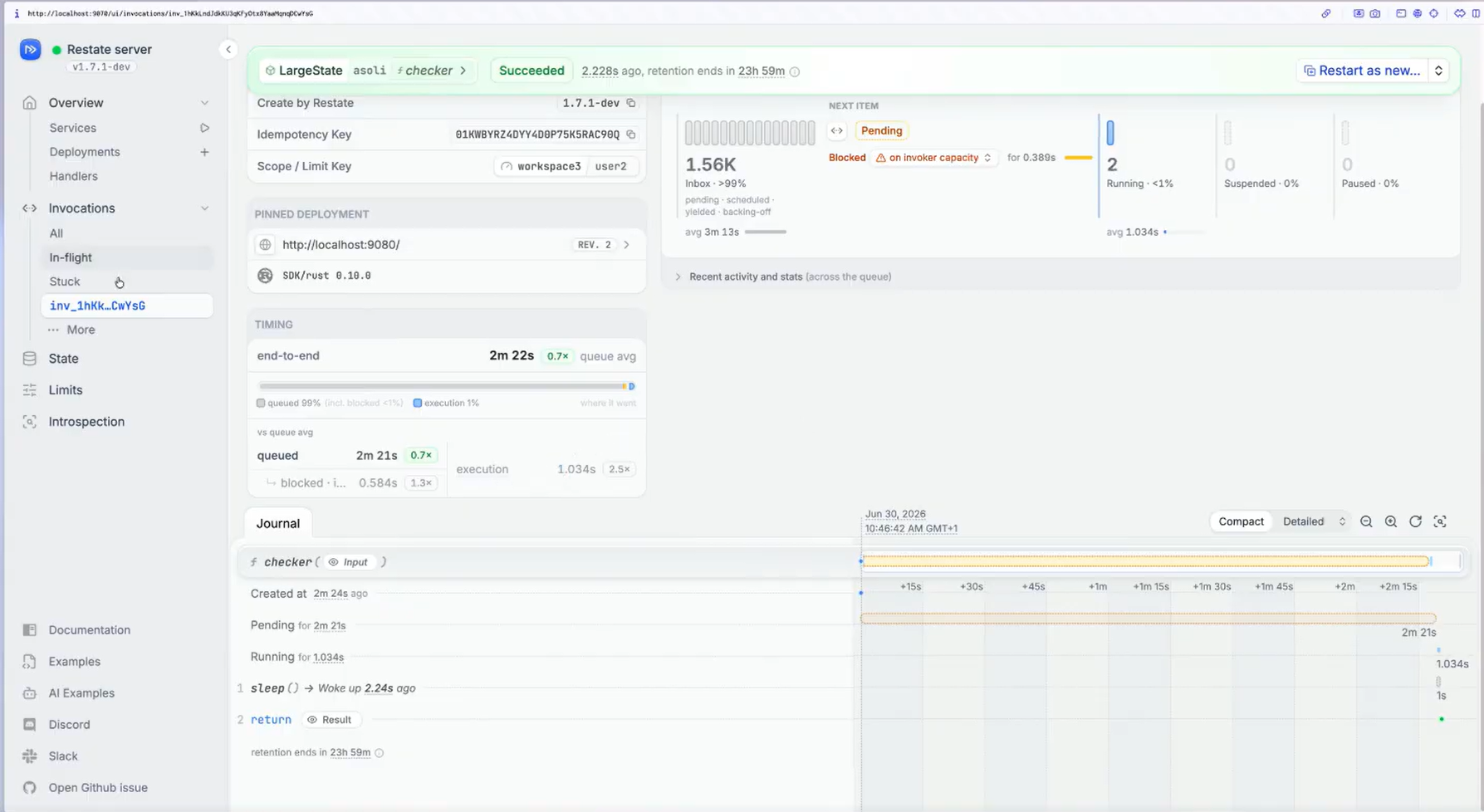Screen dimensions: 1484x812
Task: Click the user2 limit key chip
Action: [611, 166]
